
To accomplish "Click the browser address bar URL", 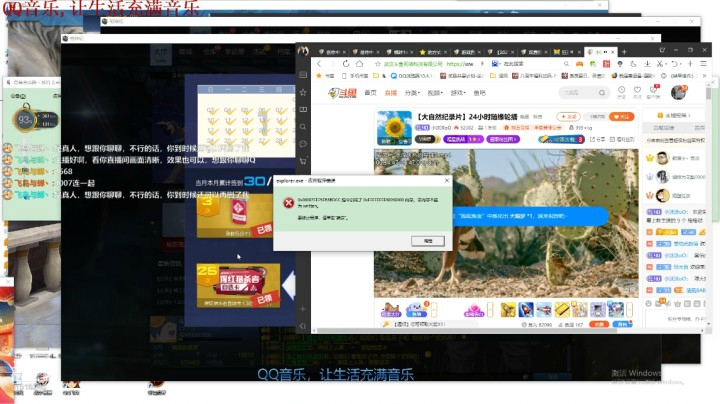I will click(x=460, y=64).
